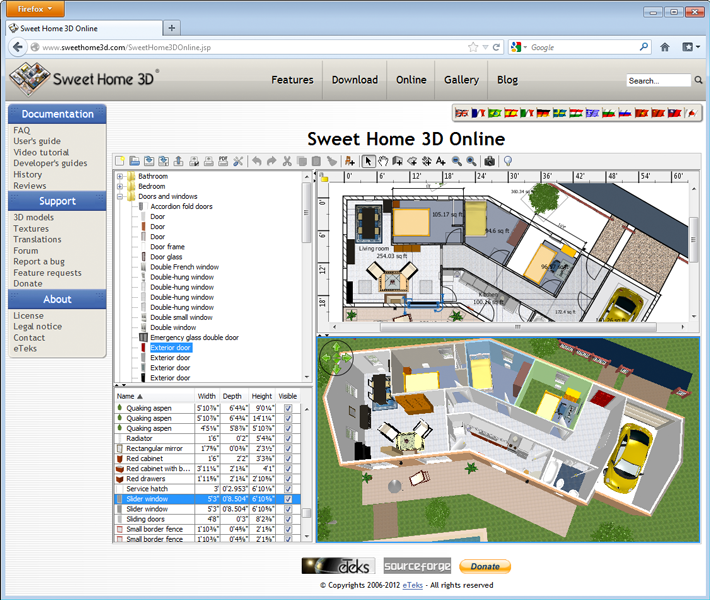Click furniture table scroll-down arrow
This screenshot has height=600, width=710.
pos(307,536)
